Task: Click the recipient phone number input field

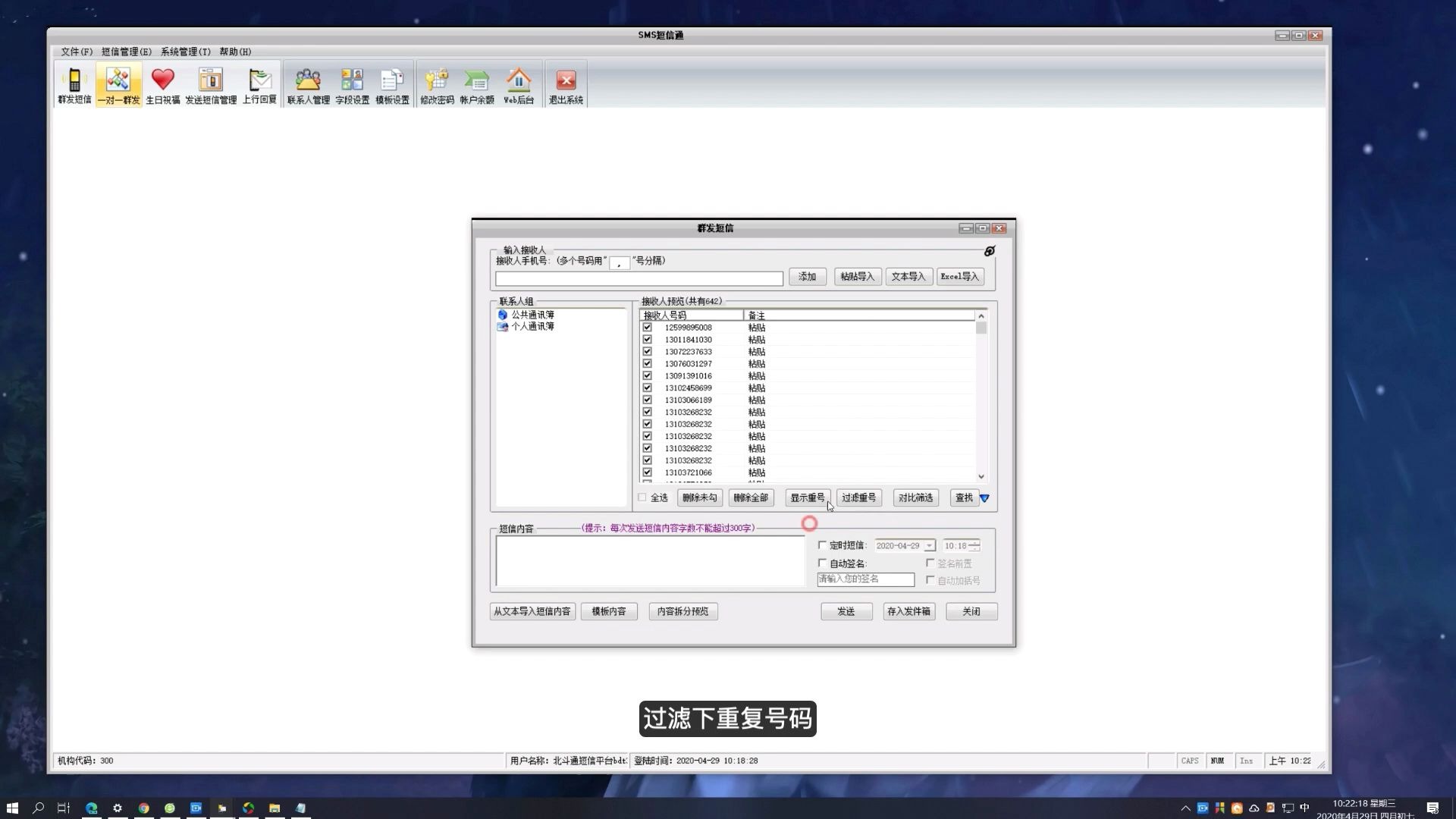Action: (639, 279)
